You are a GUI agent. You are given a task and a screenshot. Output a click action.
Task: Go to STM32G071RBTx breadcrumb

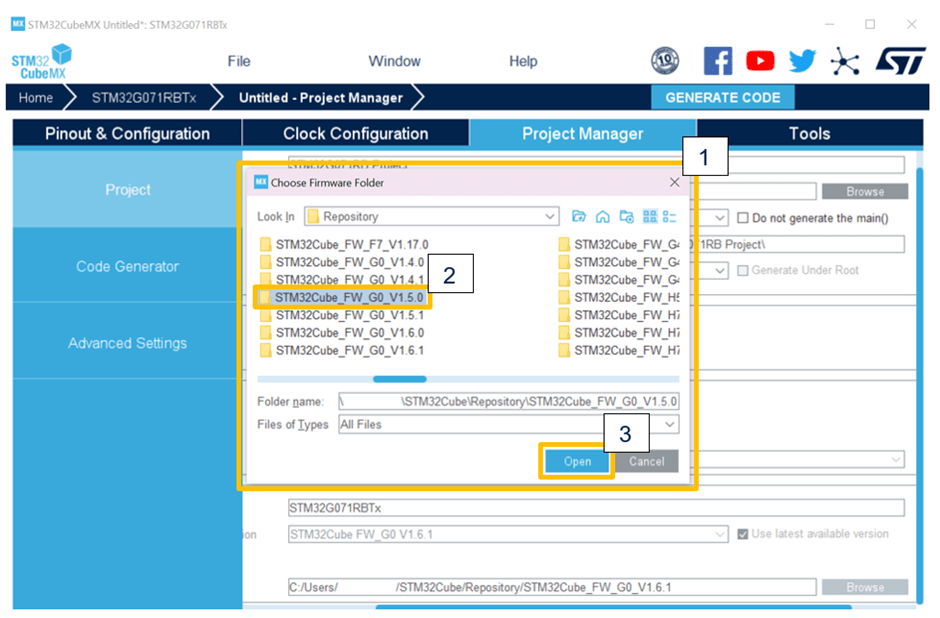(143, 98)
